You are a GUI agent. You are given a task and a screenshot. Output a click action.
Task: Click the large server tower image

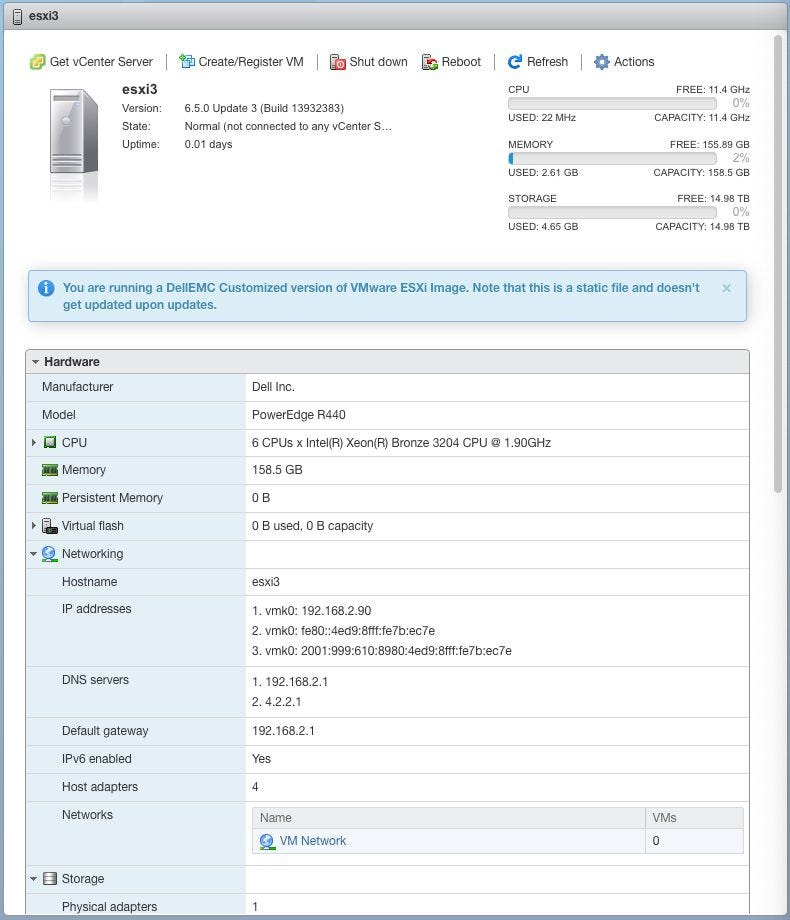tap(73, 130)
